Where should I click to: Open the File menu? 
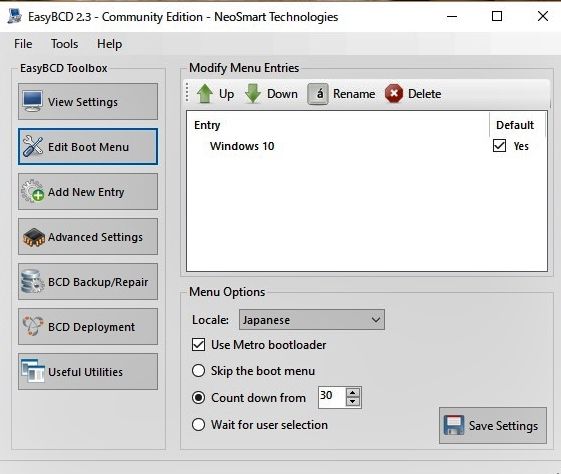pyautogui.click(x=23, y=44)
